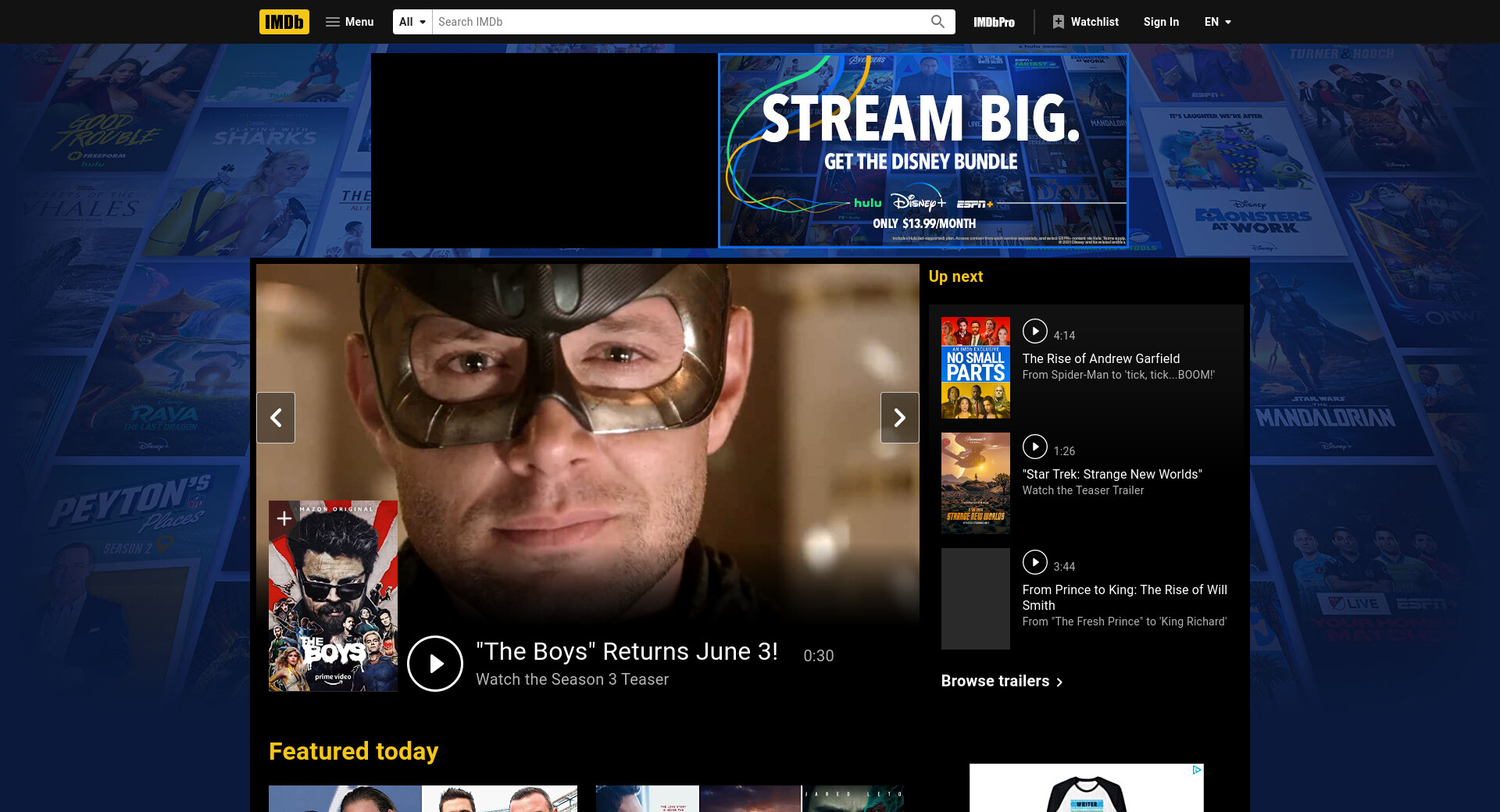The width and height of the screenshot is (1500, 812).
Task: Click the AdChoices icon on the ad
Action: [1196, 770]
